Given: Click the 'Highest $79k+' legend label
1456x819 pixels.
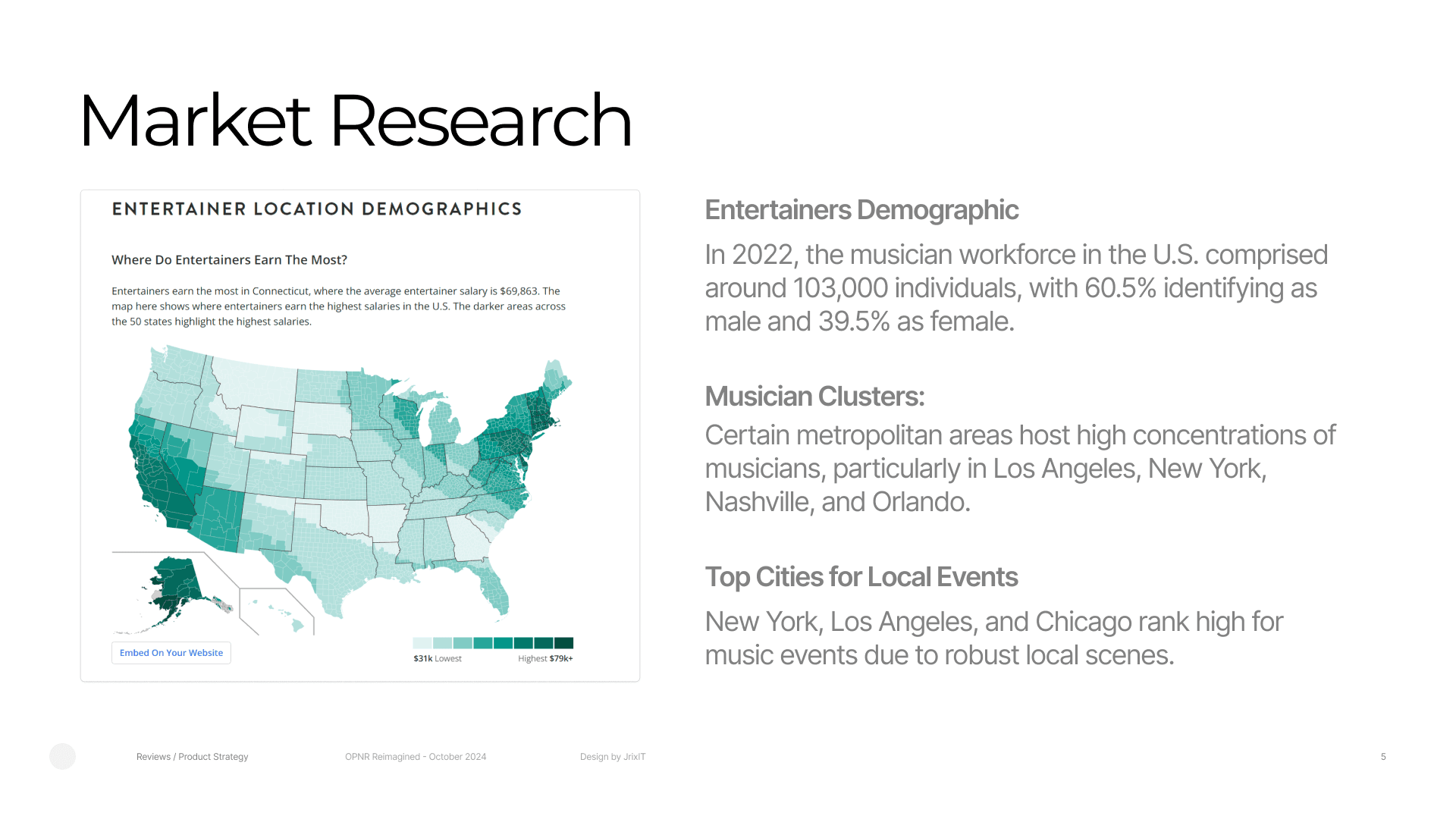Looking at the screenshot, I should (x=545, y=659).
